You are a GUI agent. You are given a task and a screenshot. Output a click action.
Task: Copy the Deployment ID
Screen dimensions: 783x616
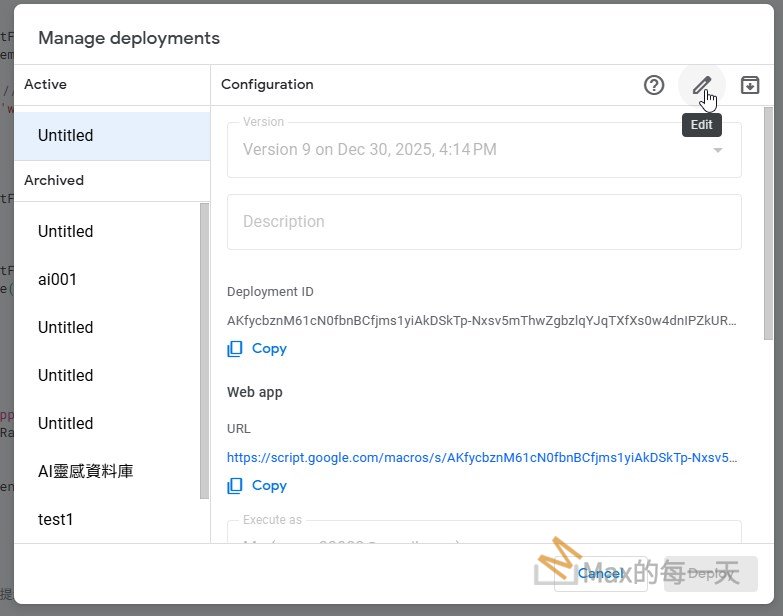(258, 349)
